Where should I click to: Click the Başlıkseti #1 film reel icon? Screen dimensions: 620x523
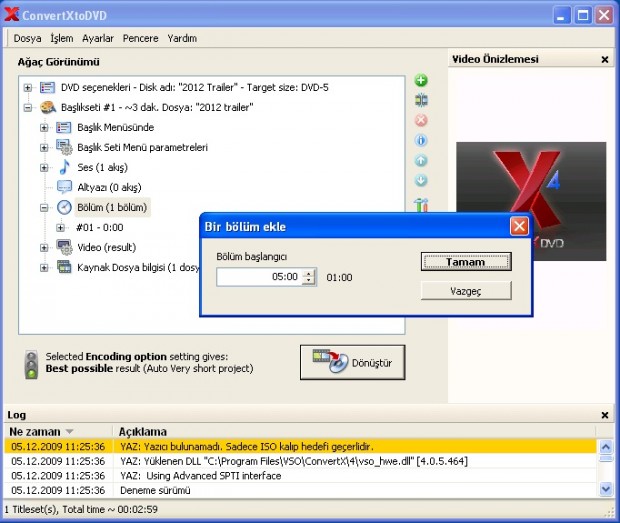click(48, 107)
